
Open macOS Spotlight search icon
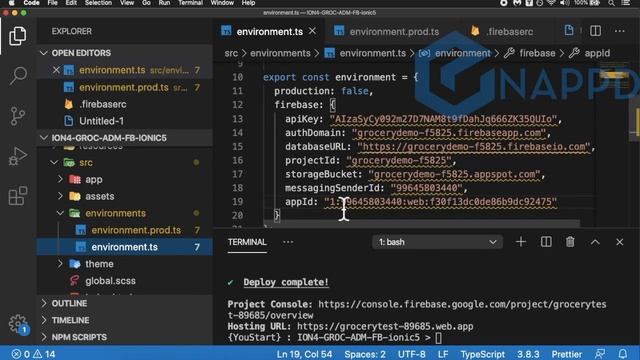(611, 3)
